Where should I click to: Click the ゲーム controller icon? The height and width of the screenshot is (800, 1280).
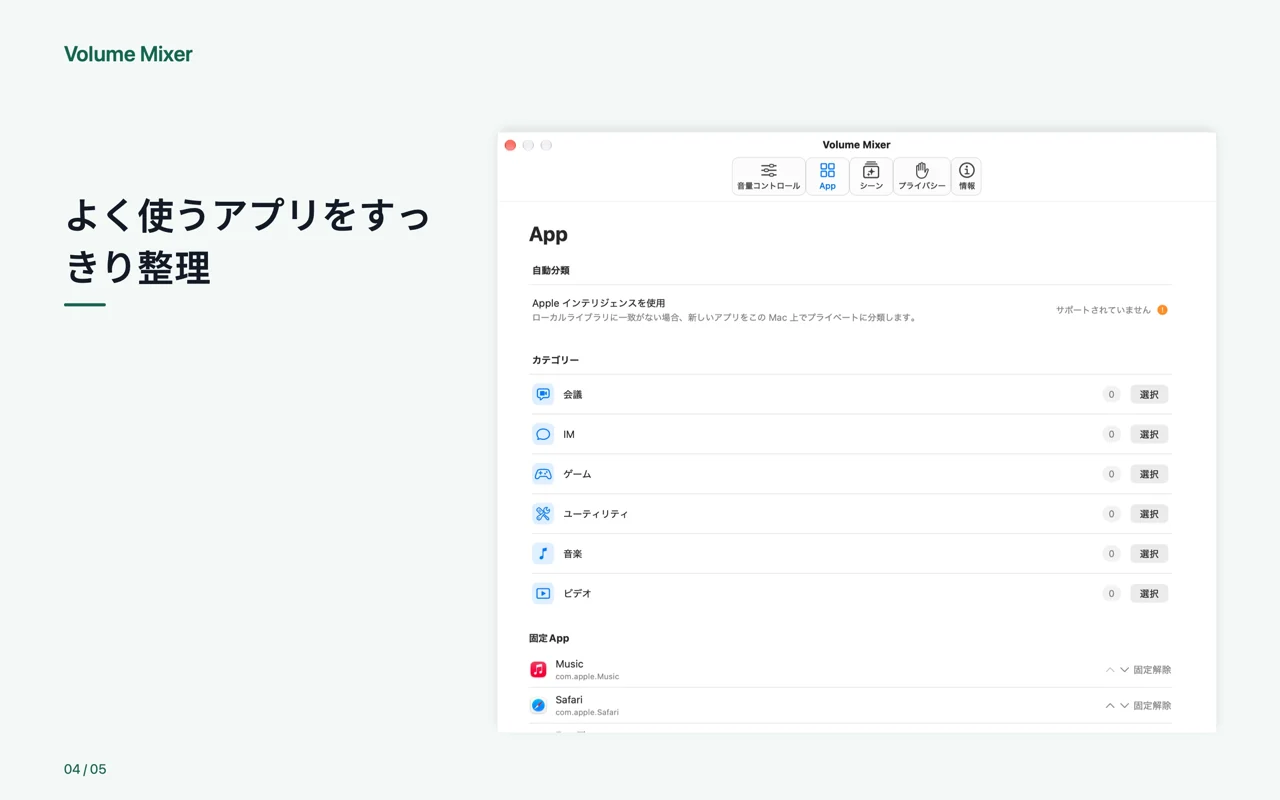tap(543, 474)
